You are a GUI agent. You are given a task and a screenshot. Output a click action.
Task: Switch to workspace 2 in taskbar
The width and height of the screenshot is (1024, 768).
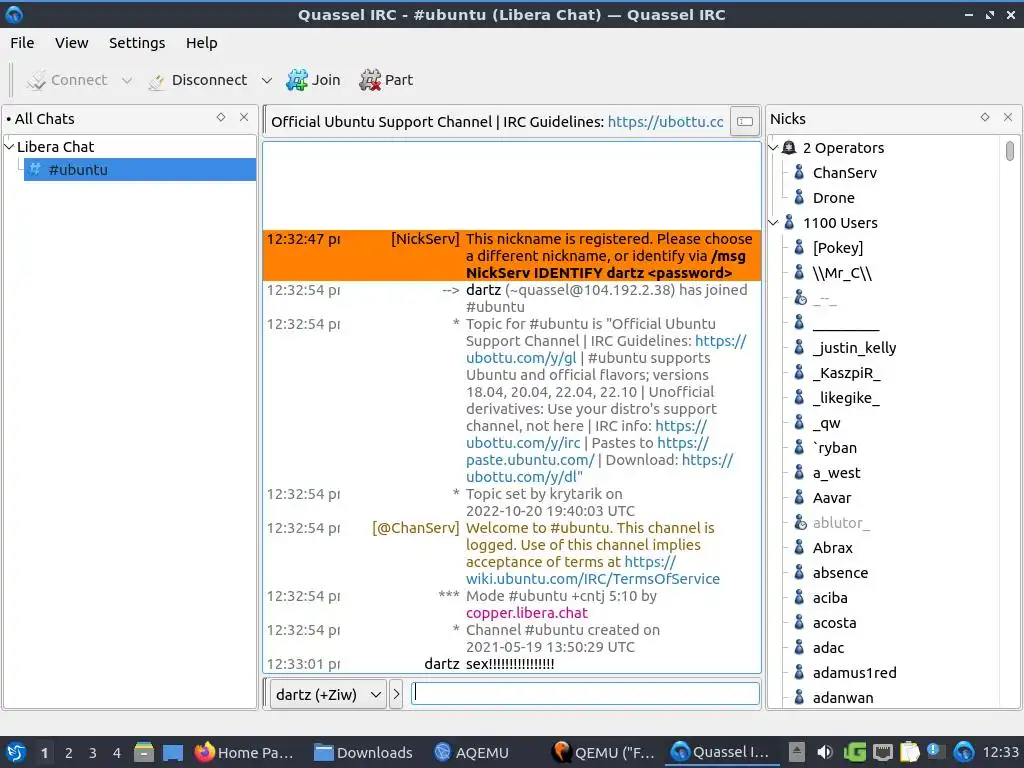(69, 753)
